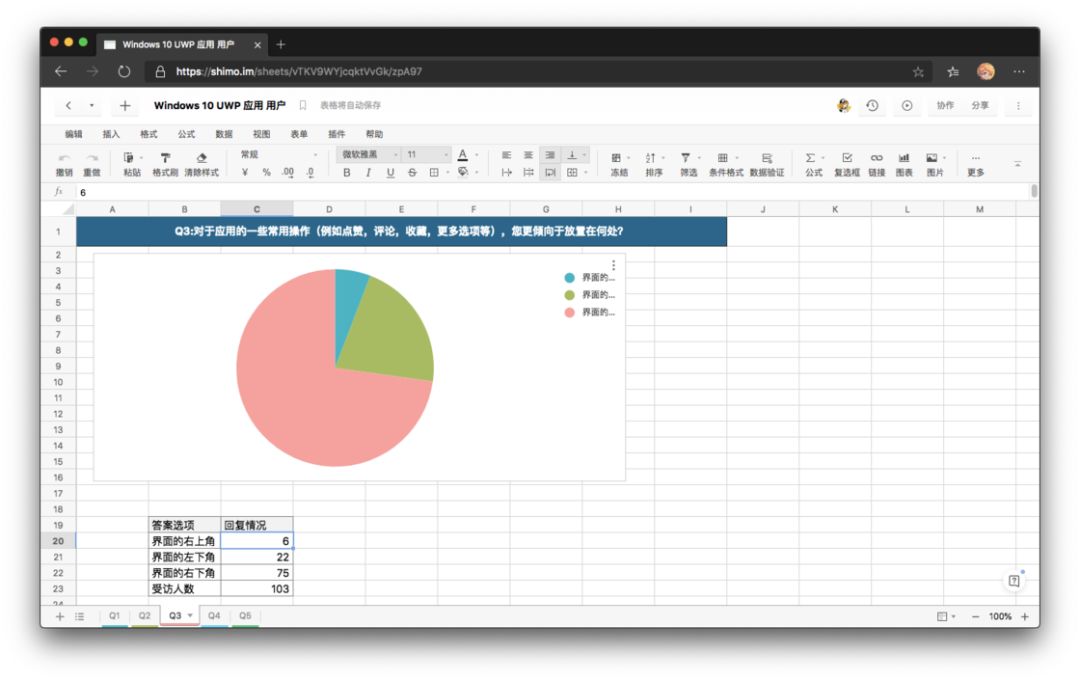1080x681 pixels.
Task: Toggle Underline formatting
Action: [x=391, y=173]
